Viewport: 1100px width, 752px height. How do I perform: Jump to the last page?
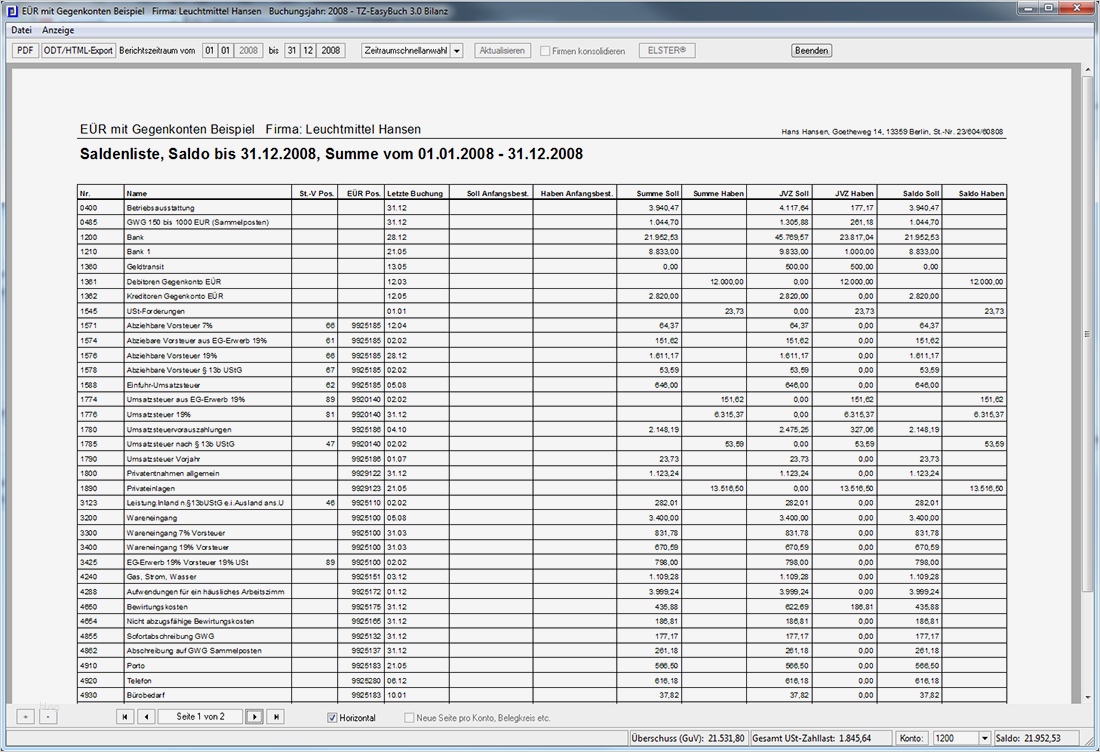(276, 716)
